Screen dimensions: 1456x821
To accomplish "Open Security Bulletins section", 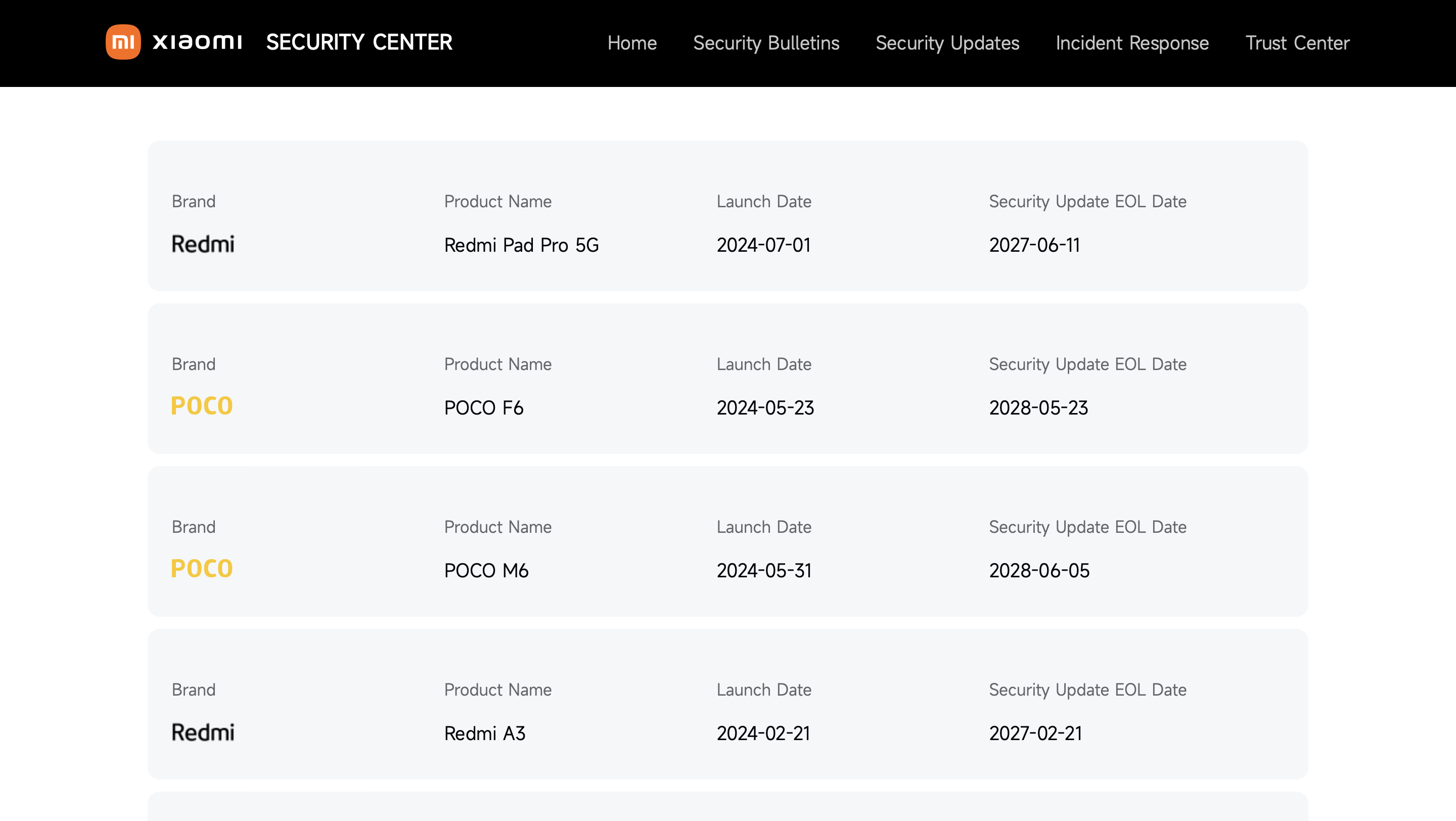I will [766, 43].
